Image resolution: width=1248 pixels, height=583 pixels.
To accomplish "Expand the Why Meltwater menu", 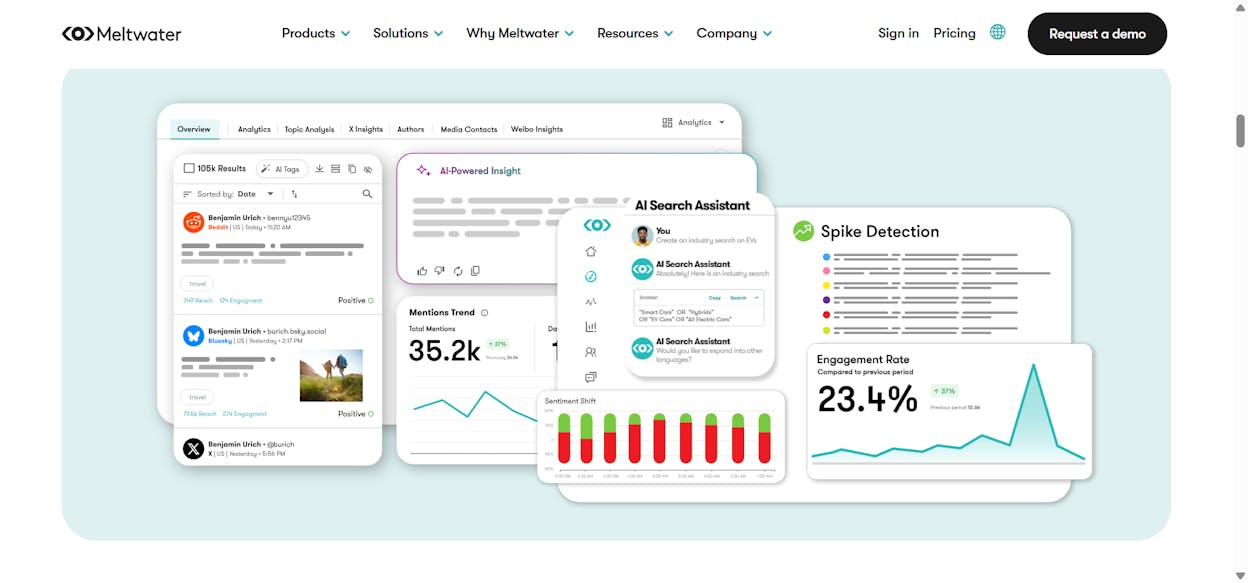I will pos(520,33).
